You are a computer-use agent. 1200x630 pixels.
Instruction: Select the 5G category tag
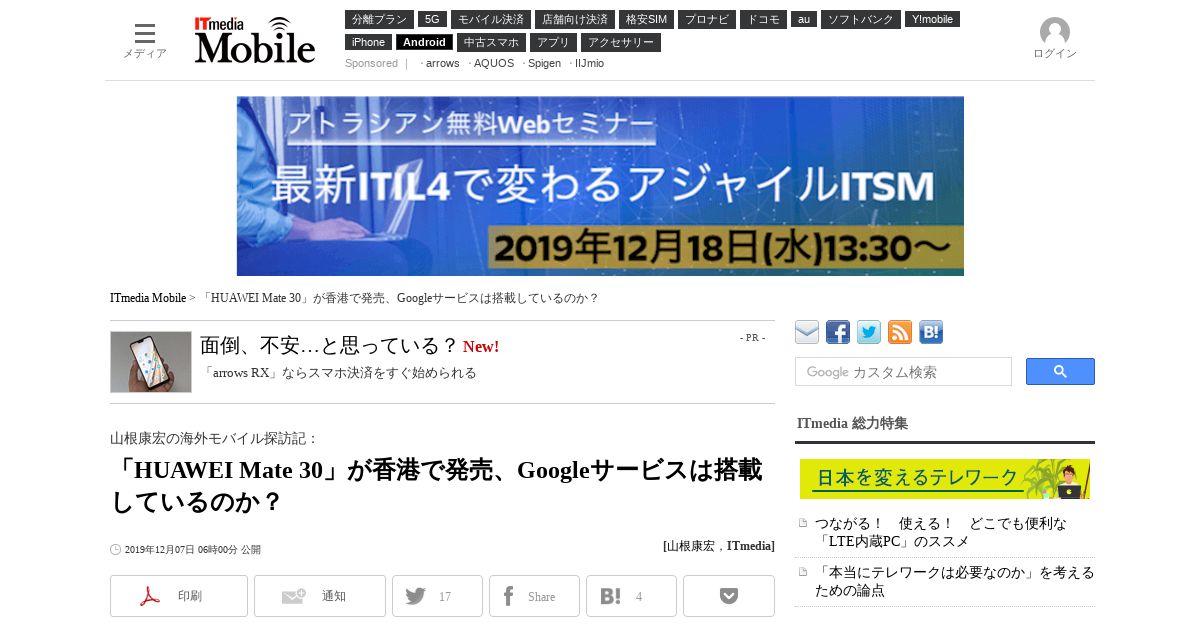(432, 19)
